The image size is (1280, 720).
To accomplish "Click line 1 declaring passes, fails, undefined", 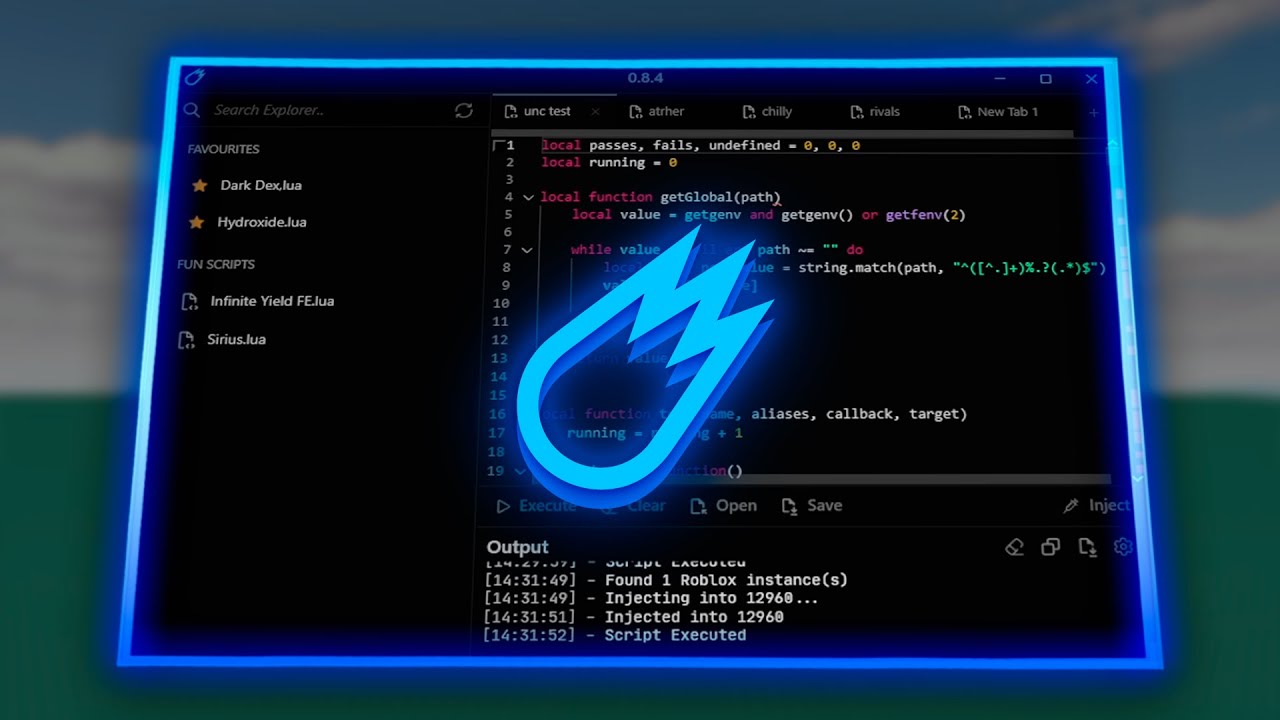I will tap(700, 146).
